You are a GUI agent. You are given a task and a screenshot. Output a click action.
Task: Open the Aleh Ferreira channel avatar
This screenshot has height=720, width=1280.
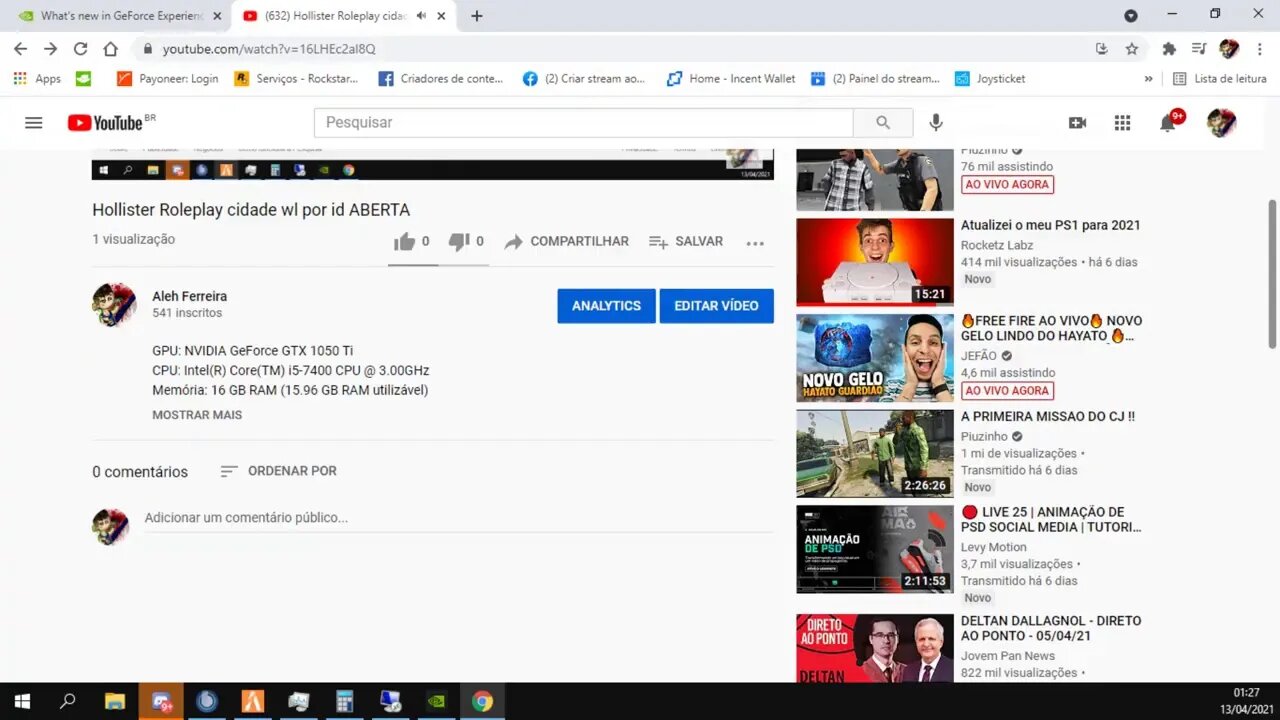[x=114, y=305]
